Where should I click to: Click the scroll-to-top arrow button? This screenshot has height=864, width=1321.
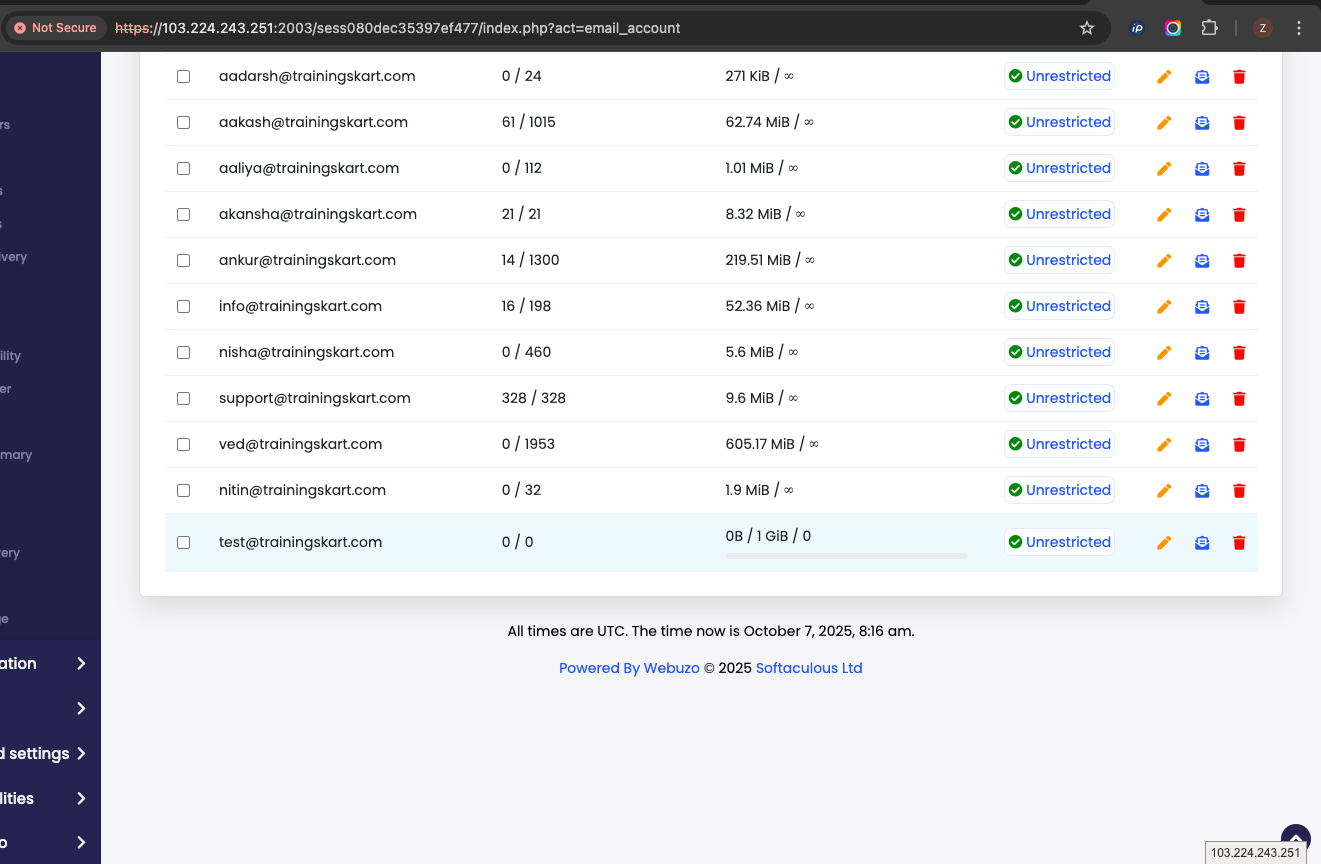(1295, 837)
